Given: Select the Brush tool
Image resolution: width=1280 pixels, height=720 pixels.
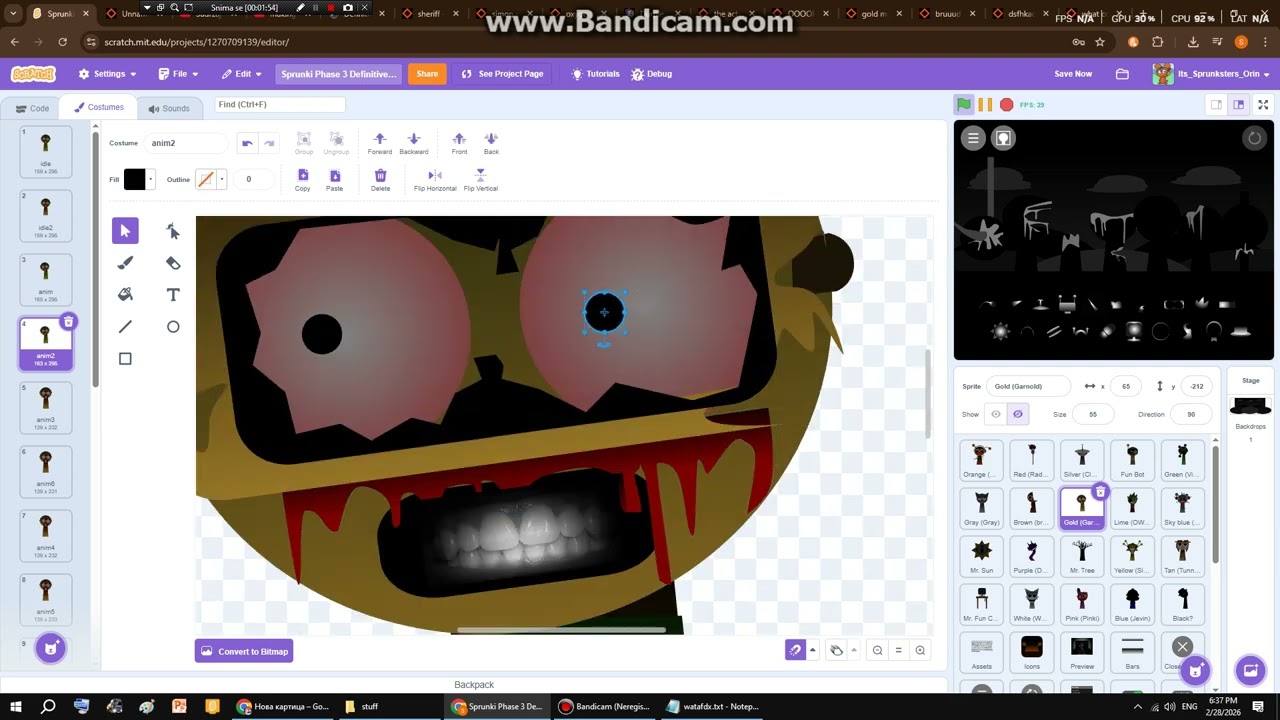Looking at the screenshot, I should 125,263.
